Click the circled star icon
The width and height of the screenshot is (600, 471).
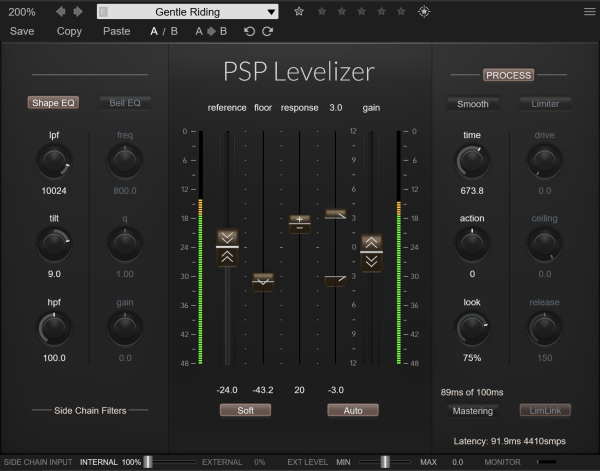424,12
